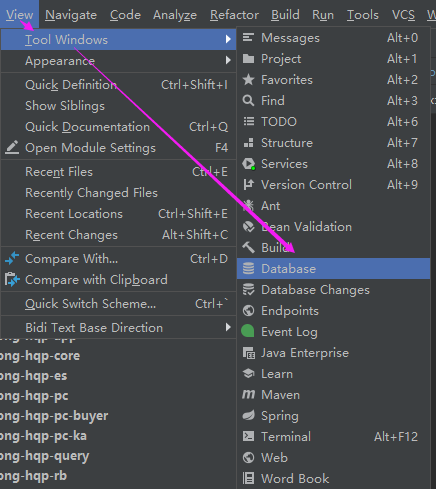Click the Terminal prompt icon
Viewport: 436px width, 489px height.
[248, 436]
